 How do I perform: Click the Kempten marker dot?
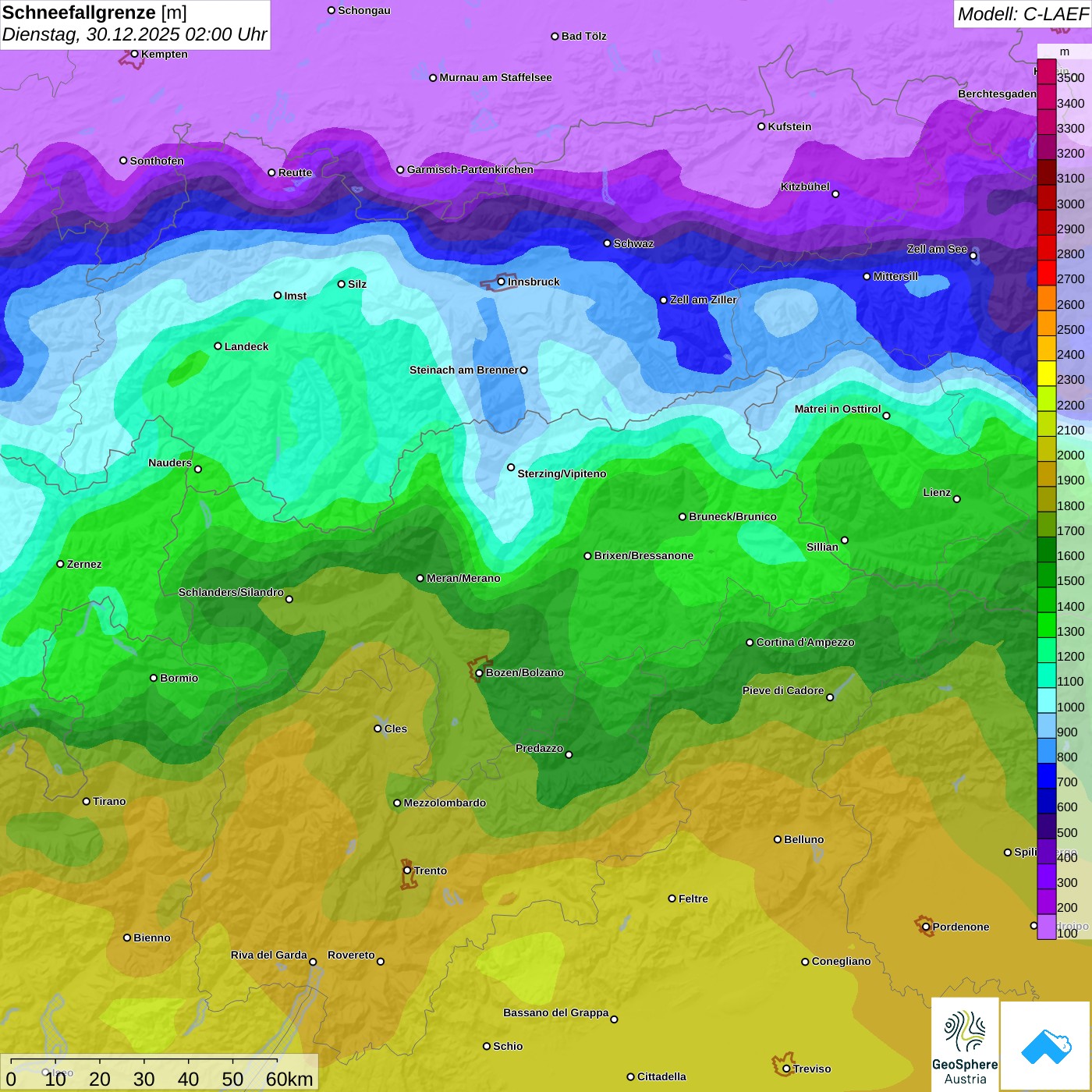135,54
